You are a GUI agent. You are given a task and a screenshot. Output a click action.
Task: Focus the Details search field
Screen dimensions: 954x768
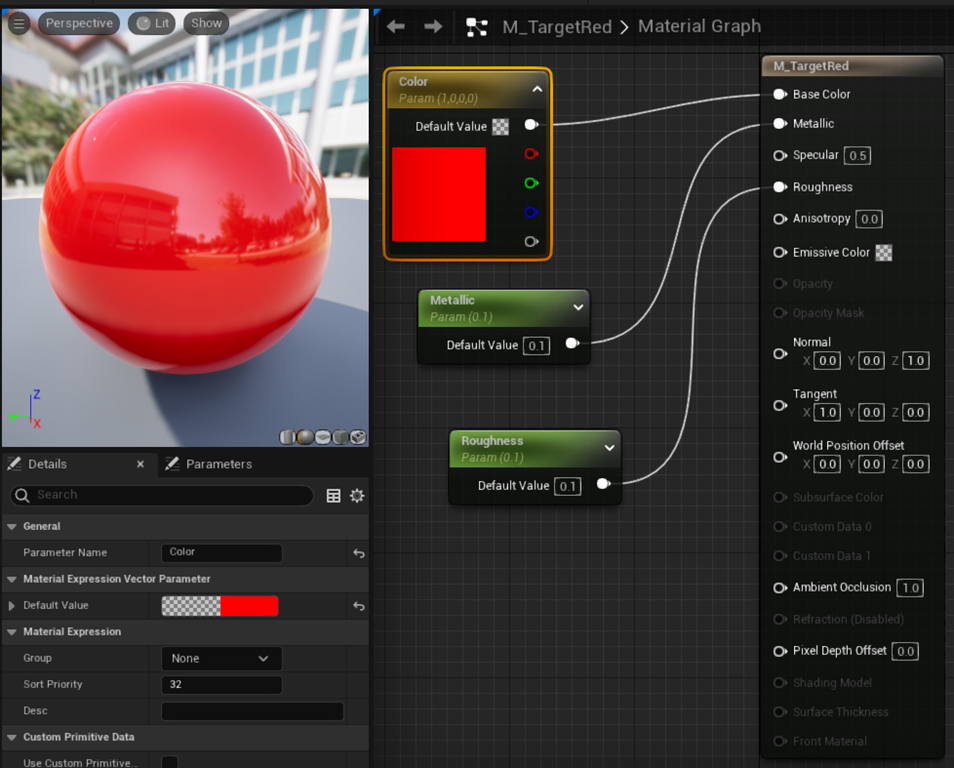point(162,495)
